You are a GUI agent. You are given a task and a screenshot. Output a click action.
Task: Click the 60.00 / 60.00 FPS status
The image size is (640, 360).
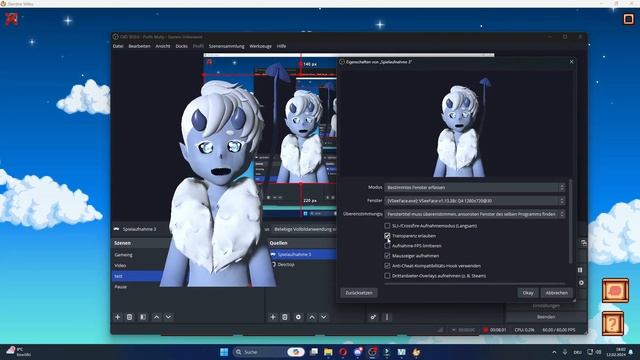point(559,330)
